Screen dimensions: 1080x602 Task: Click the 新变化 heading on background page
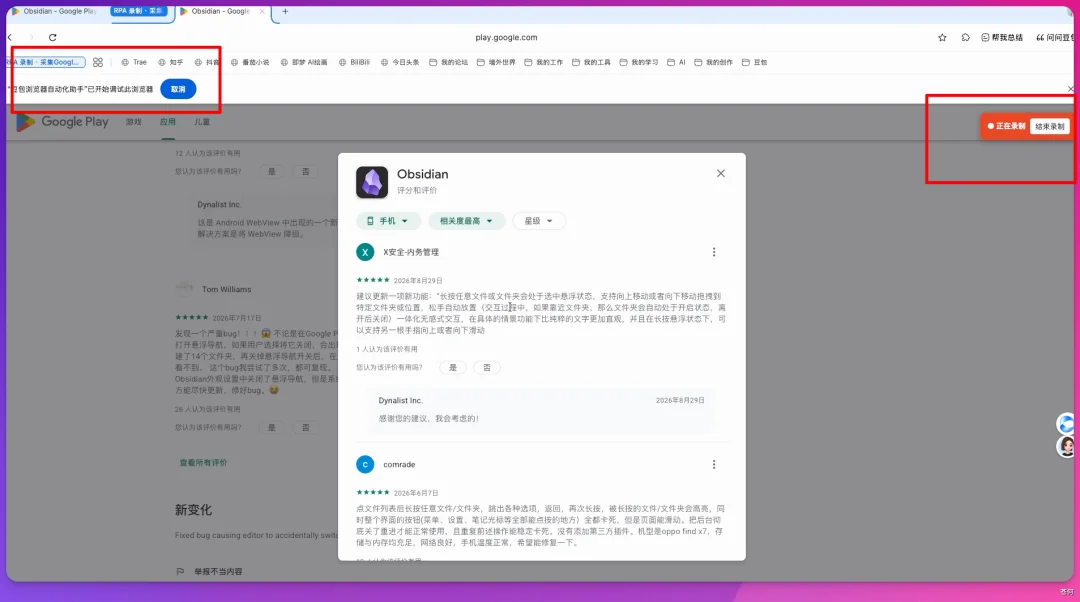(193, 510)
